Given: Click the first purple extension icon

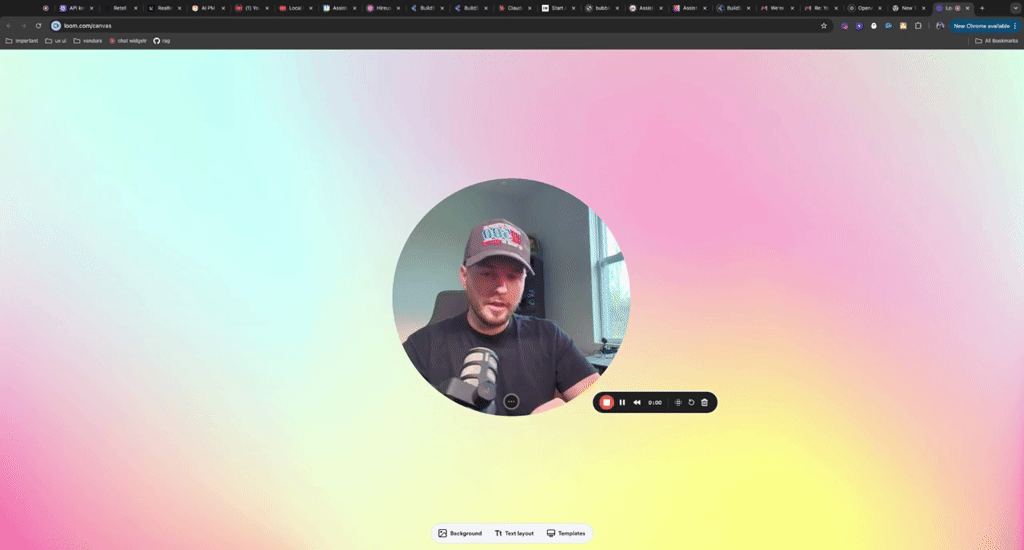Looking at the screenshot, I should tap(844, 25).
